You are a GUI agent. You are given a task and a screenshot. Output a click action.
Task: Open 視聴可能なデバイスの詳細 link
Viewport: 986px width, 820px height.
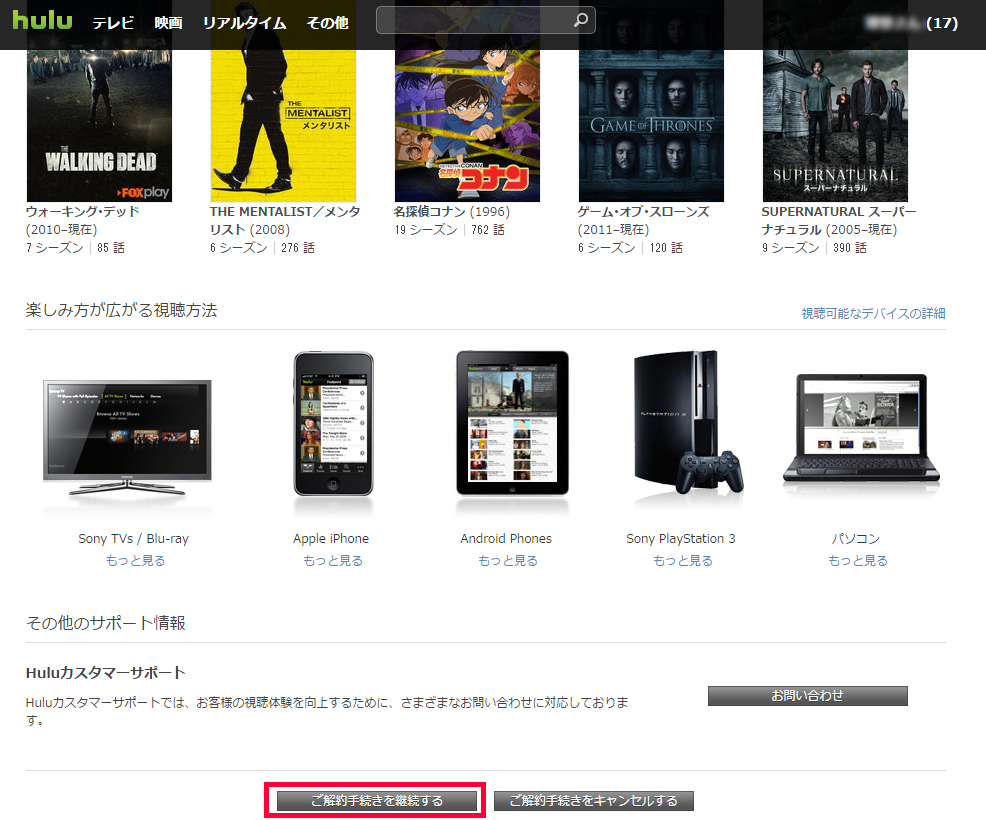pyautogui.click(x=873, y=313)
